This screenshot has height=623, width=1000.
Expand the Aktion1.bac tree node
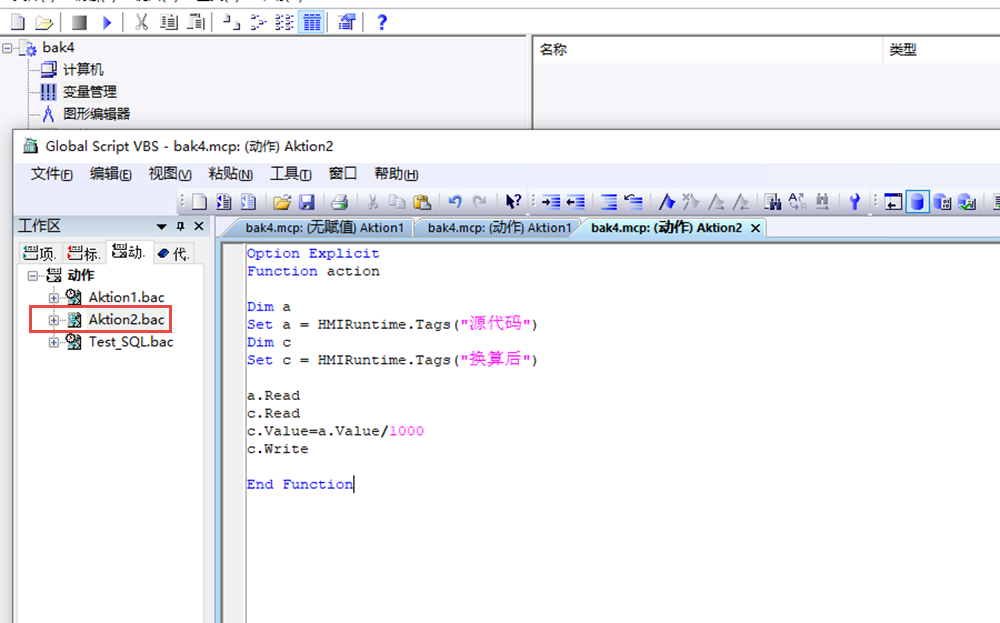point(54,298)
